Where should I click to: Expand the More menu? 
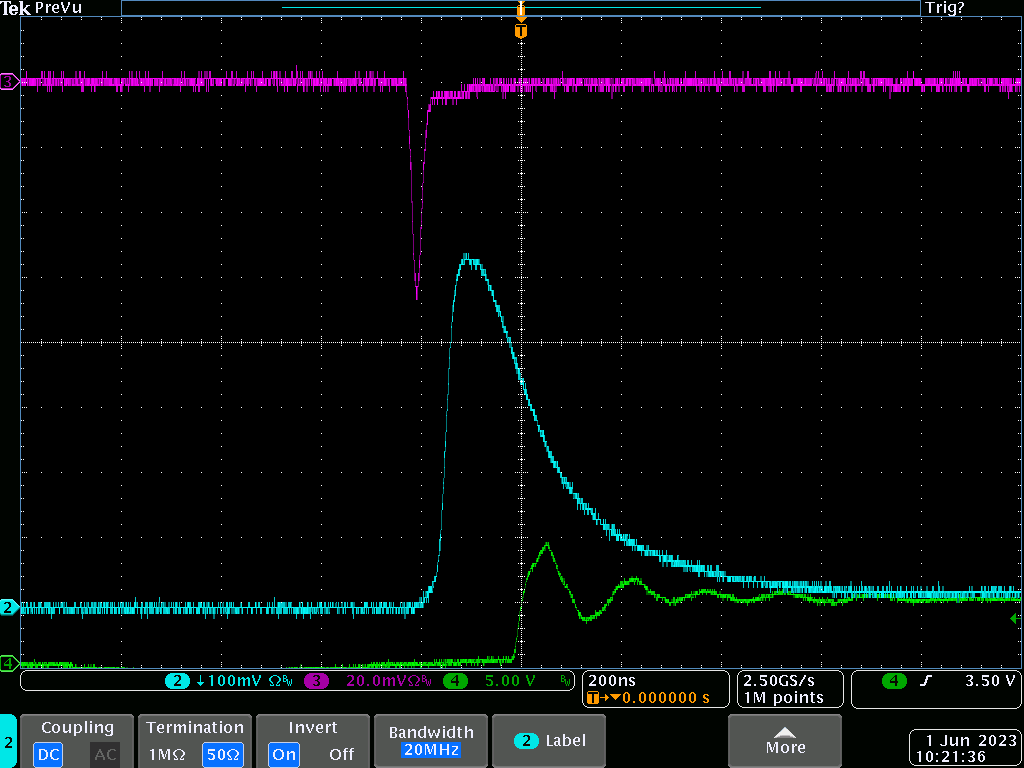784,741
